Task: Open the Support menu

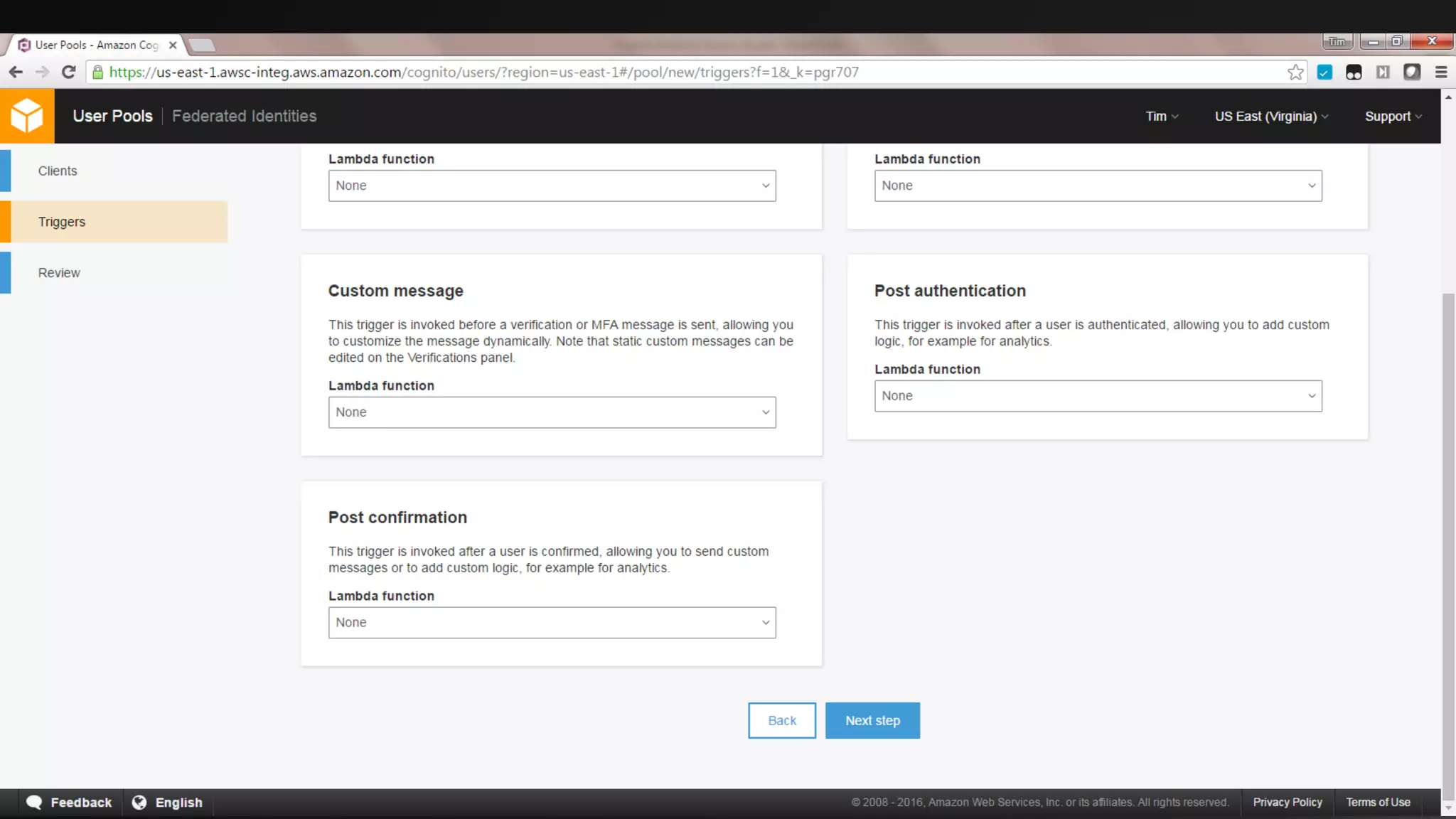Action: click(1393, 116)
